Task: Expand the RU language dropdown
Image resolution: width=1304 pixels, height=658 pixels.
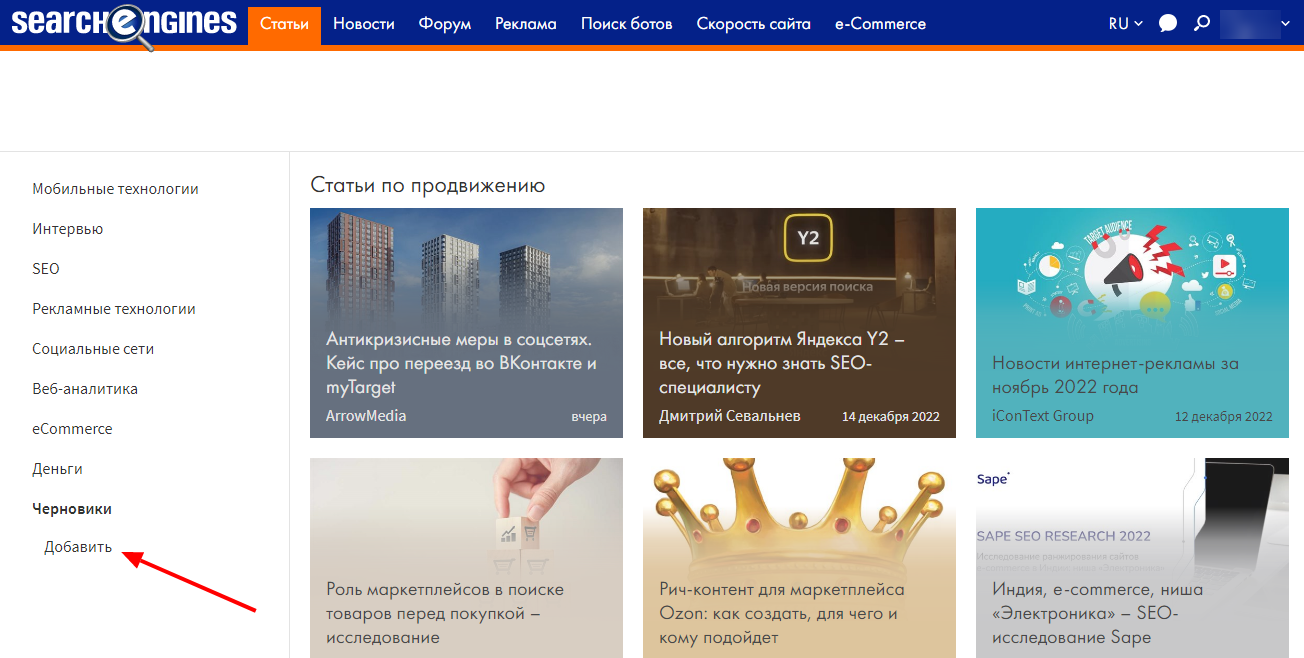Action: click(x=1126, y=23)
